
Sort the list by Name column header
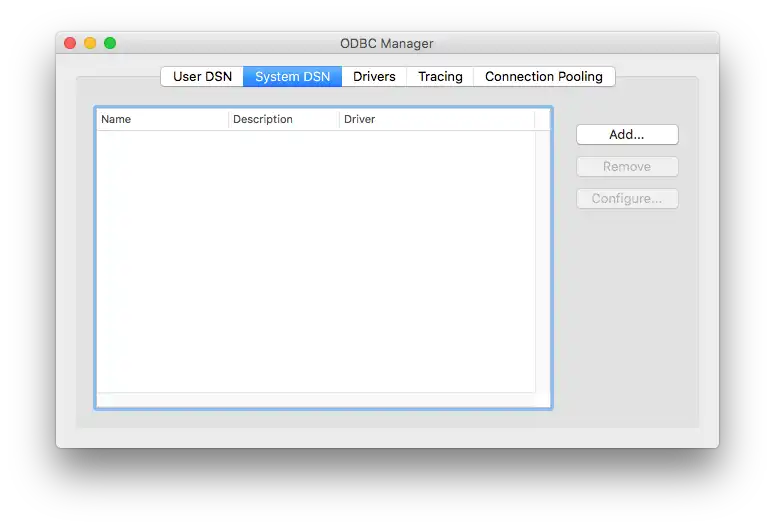point(162,119)
